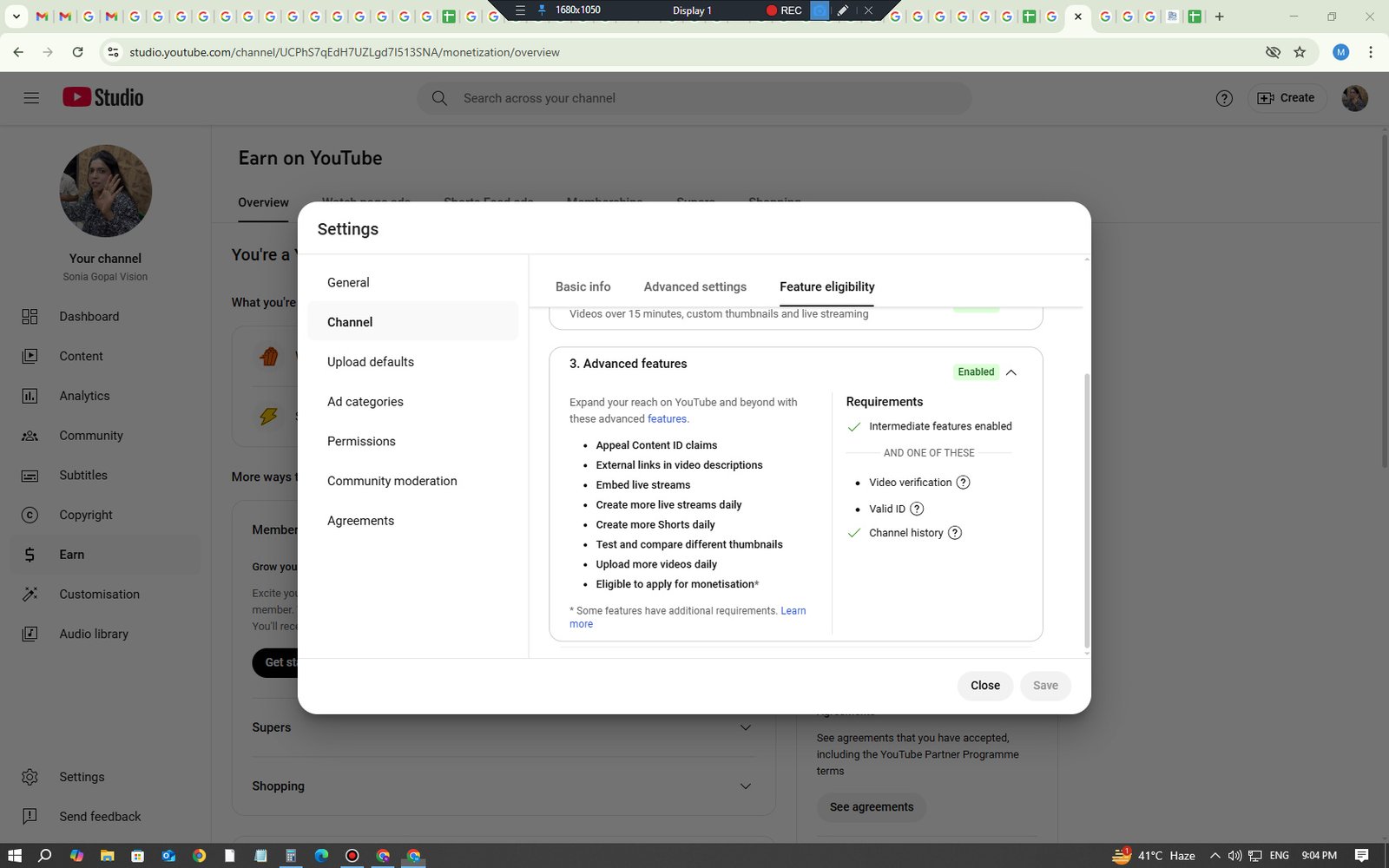Click the Enabled status badge

[x=976, y=372]
